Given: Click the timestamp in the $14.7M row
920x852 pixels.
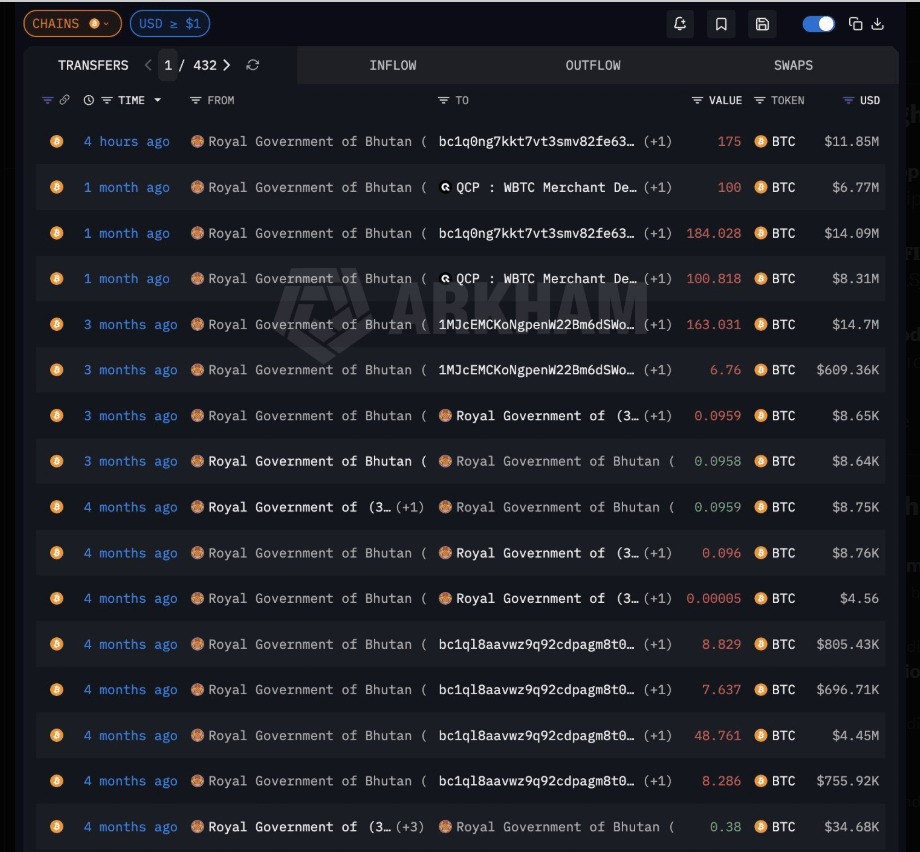Looking at the screenshot, I should (x=130, y=324).
